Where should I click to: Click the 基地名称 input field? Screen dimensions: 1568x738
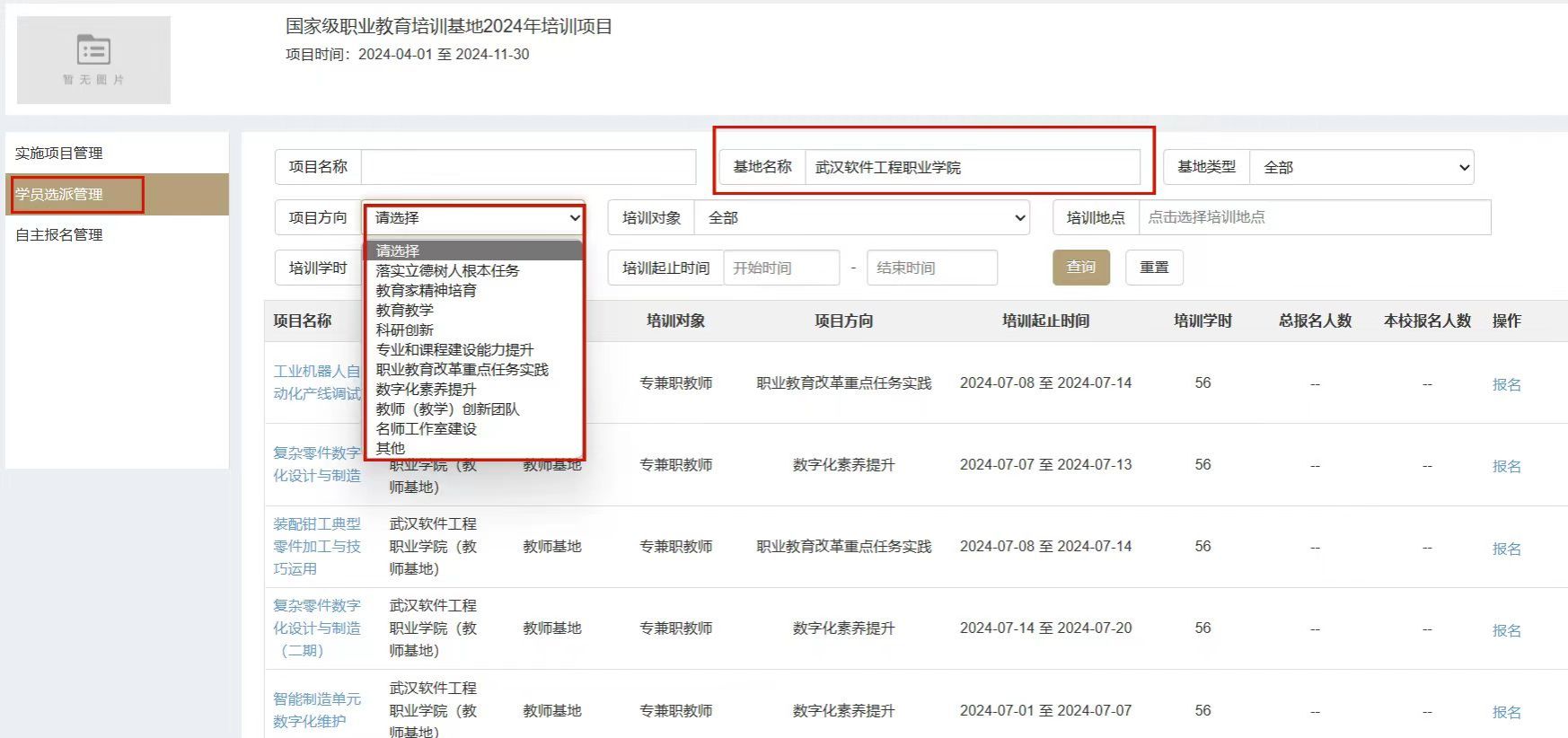click(x=972, y=168)
